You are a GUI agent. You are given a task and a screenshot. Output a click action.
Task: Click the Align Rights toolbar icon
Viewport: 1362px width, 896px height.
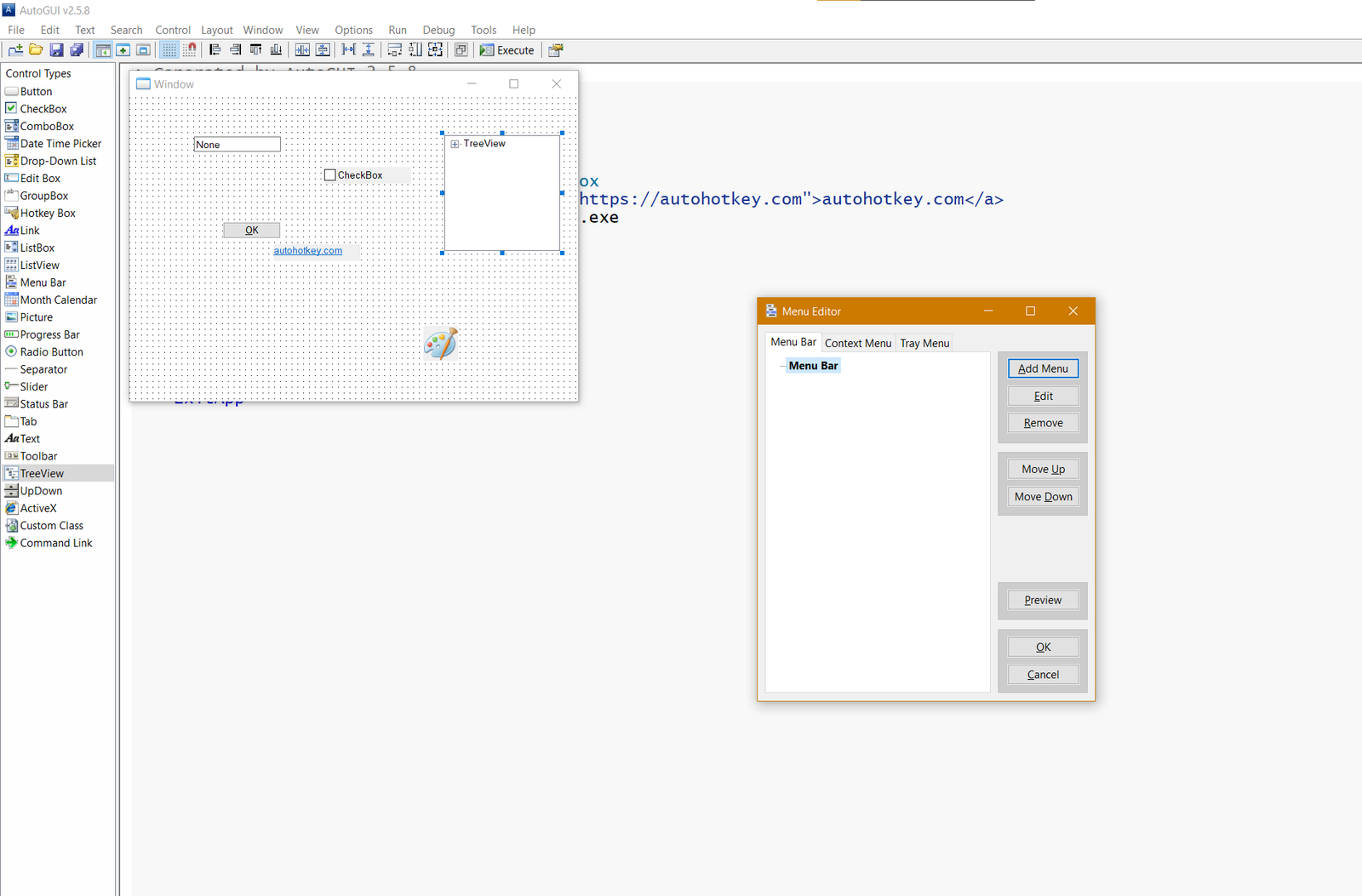[235, 50]
